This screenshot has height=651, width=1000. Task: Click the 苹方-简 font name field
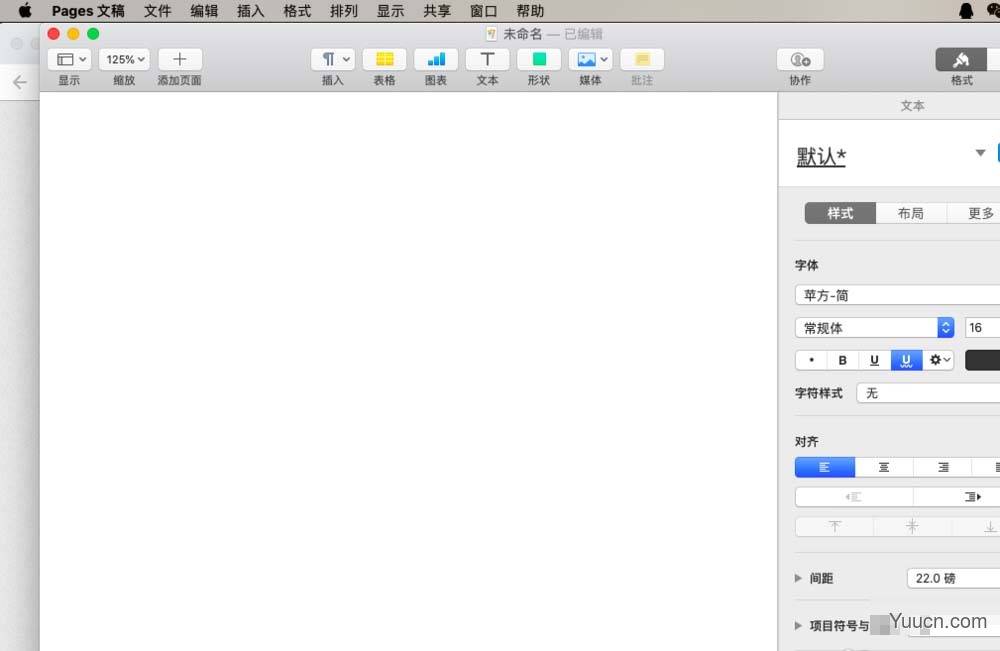pyautogui.click(x=897, y=296)
